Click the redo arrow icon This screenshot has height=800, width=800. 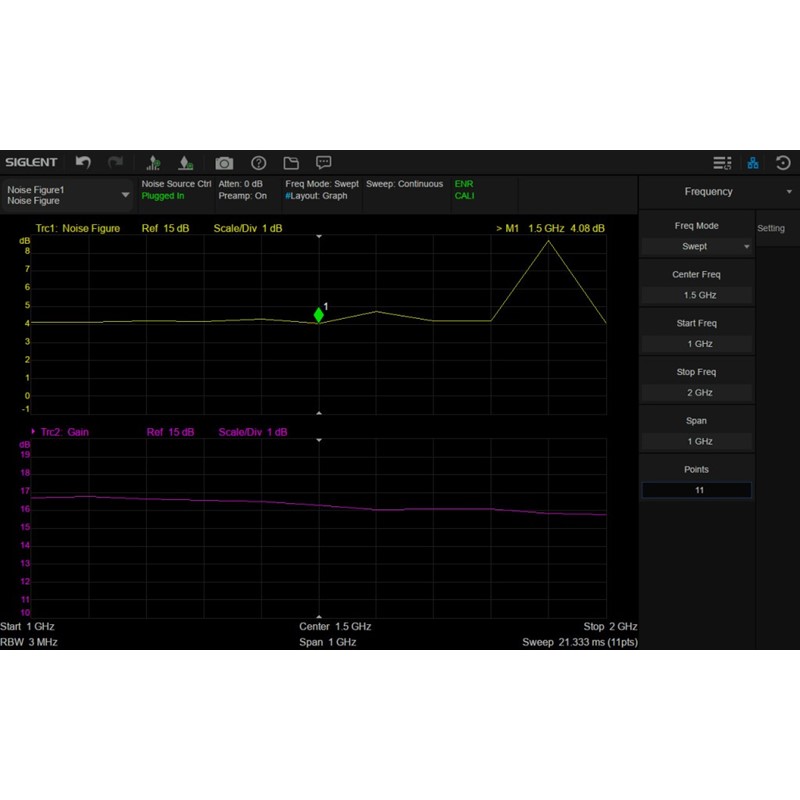pyautogui.click(x=116, y=163)
